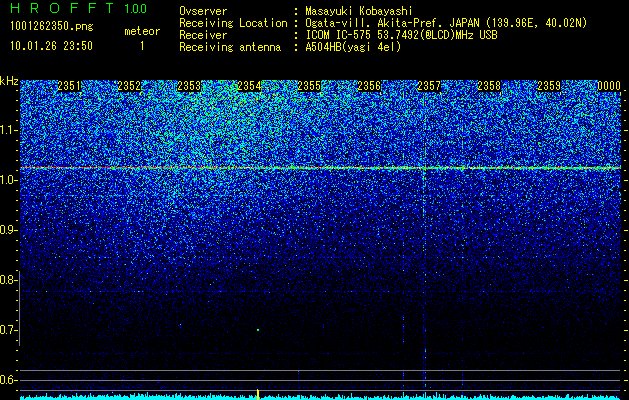Click the vertical gray bar left of the frequency axis

pyautogui.click(x=19, y=309)
